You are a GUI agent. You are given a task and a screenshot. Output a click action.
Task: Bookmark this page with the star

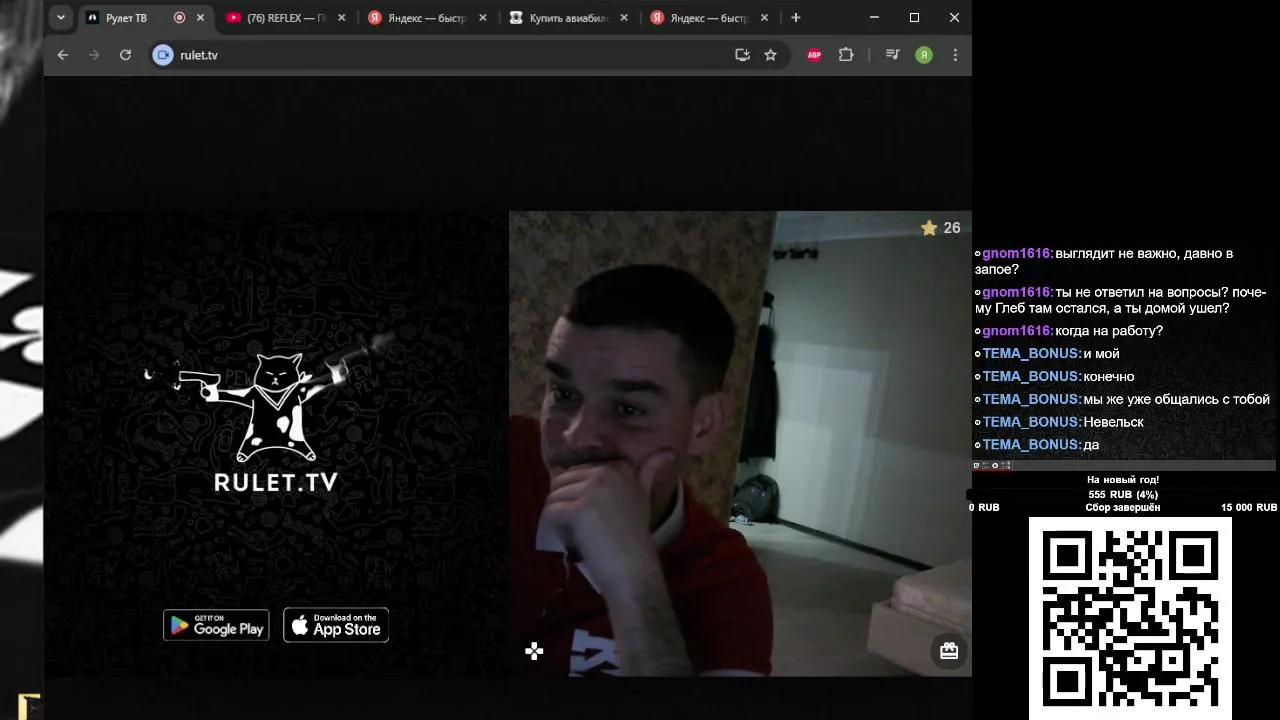(x=770, y=55)
